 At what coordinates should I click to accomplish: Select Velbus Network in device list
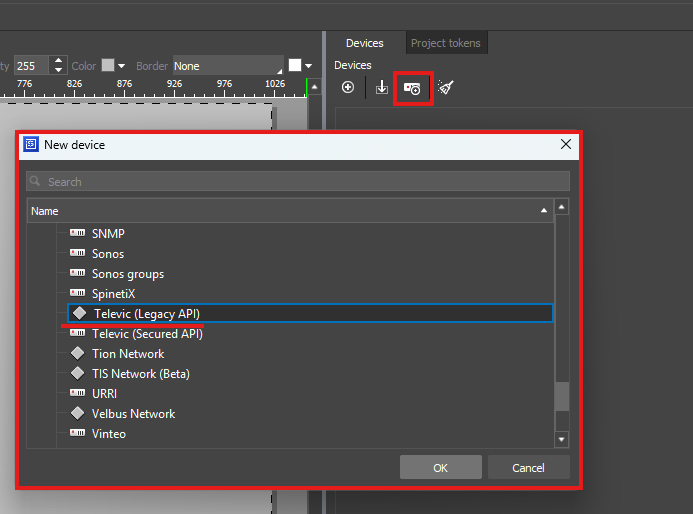(133, 413)
